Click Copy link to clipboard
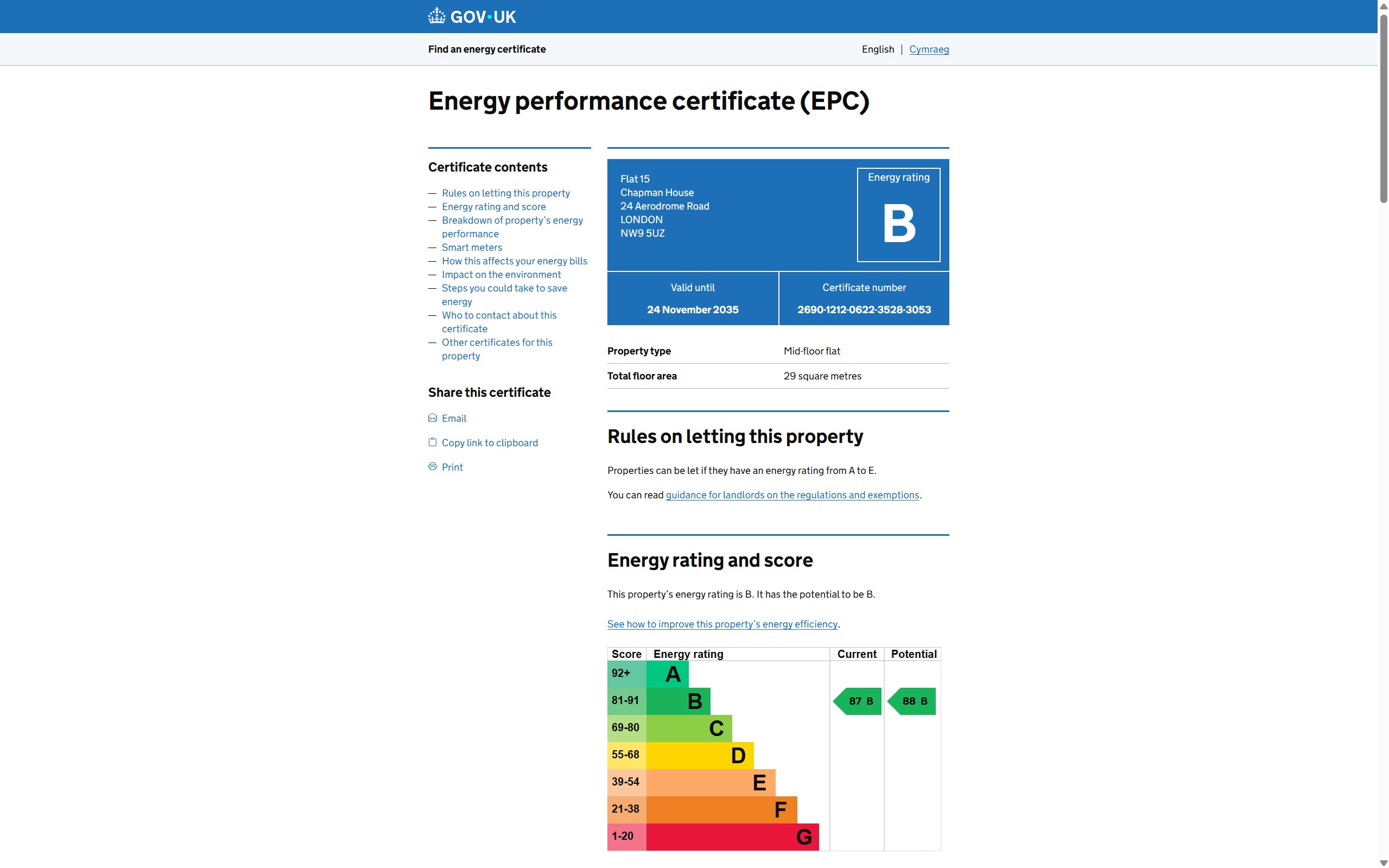This screenshot has width=1389, height=868. (490, 442)
